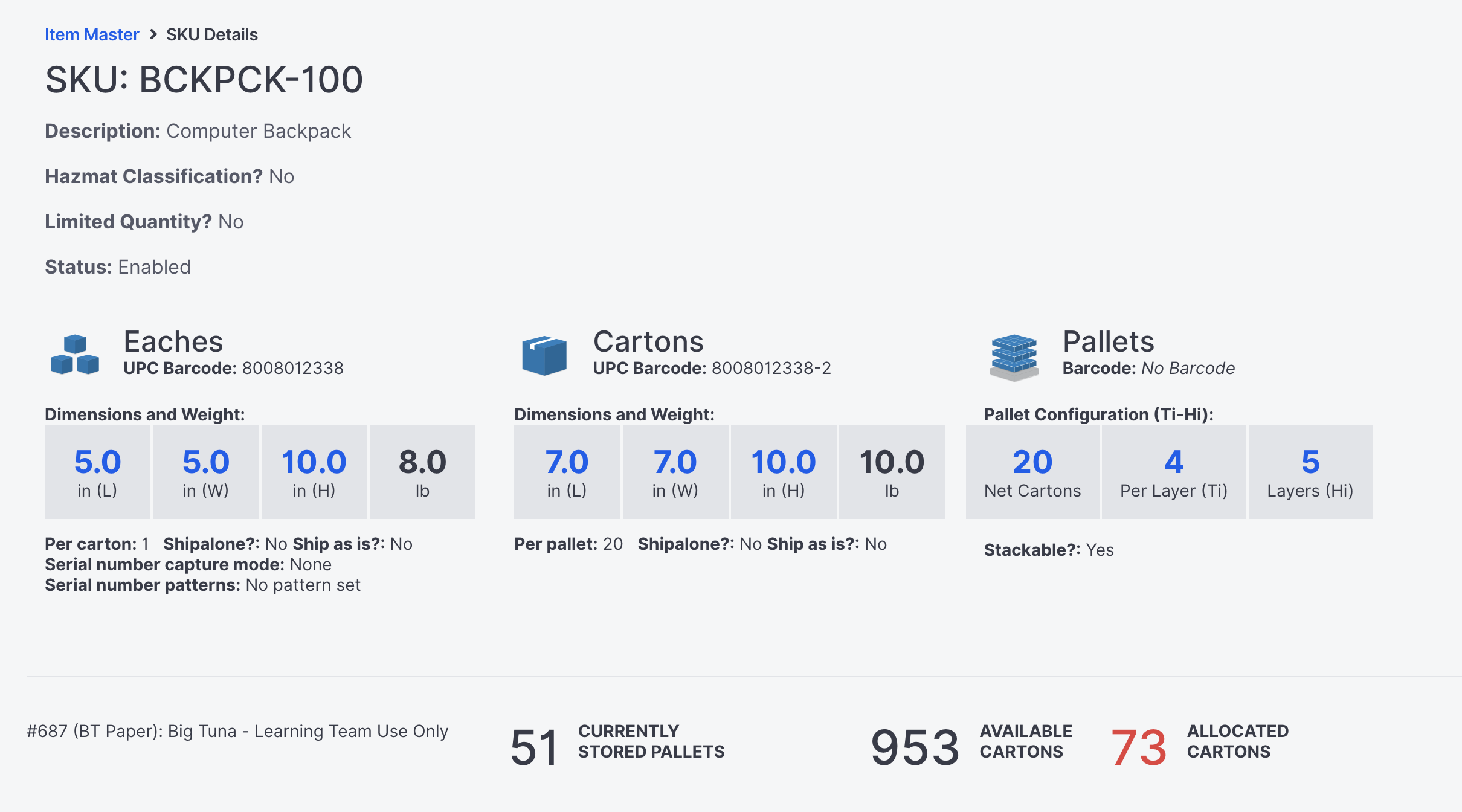
Task: Click the Cartons box icon
Action: coord(544,355)
